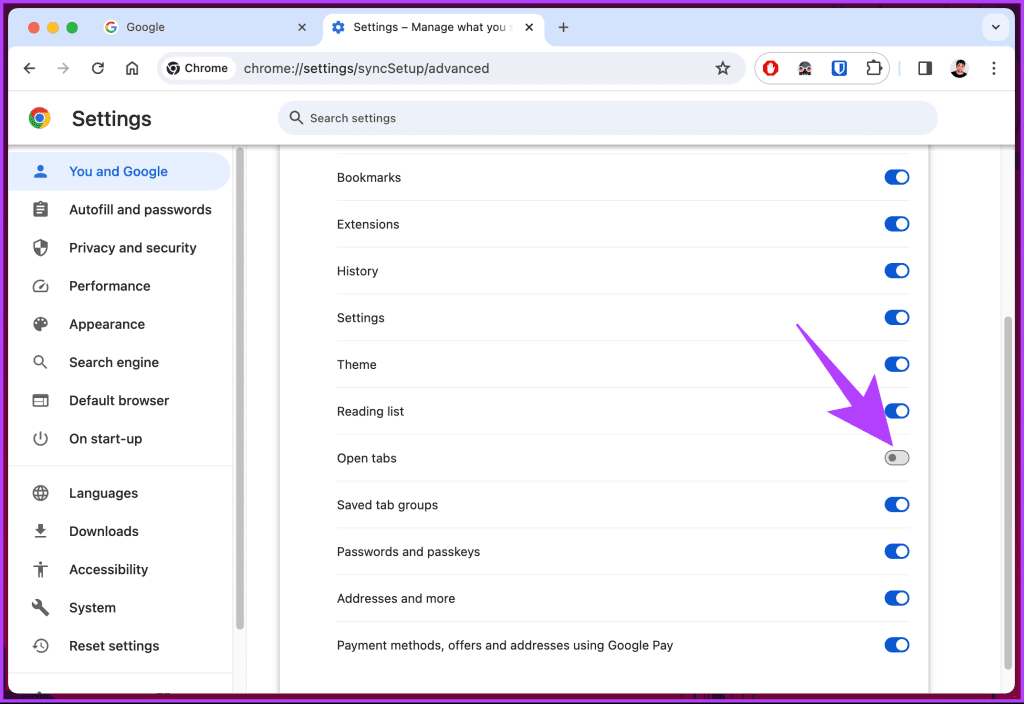Select Autofill and passwords in the sidebar

[x=139, y=209]
